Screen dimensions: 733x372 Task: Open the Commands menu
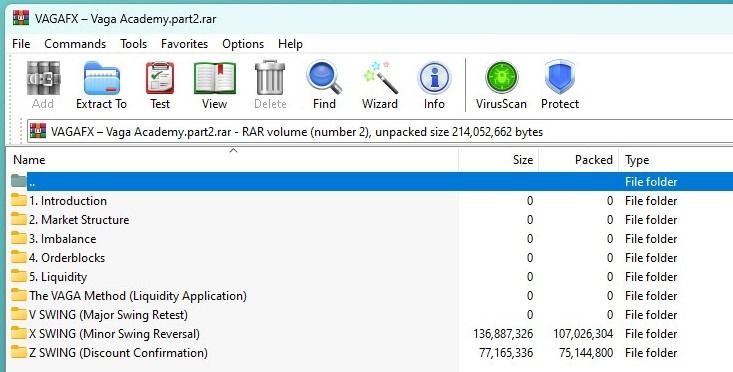coord(75,44)
